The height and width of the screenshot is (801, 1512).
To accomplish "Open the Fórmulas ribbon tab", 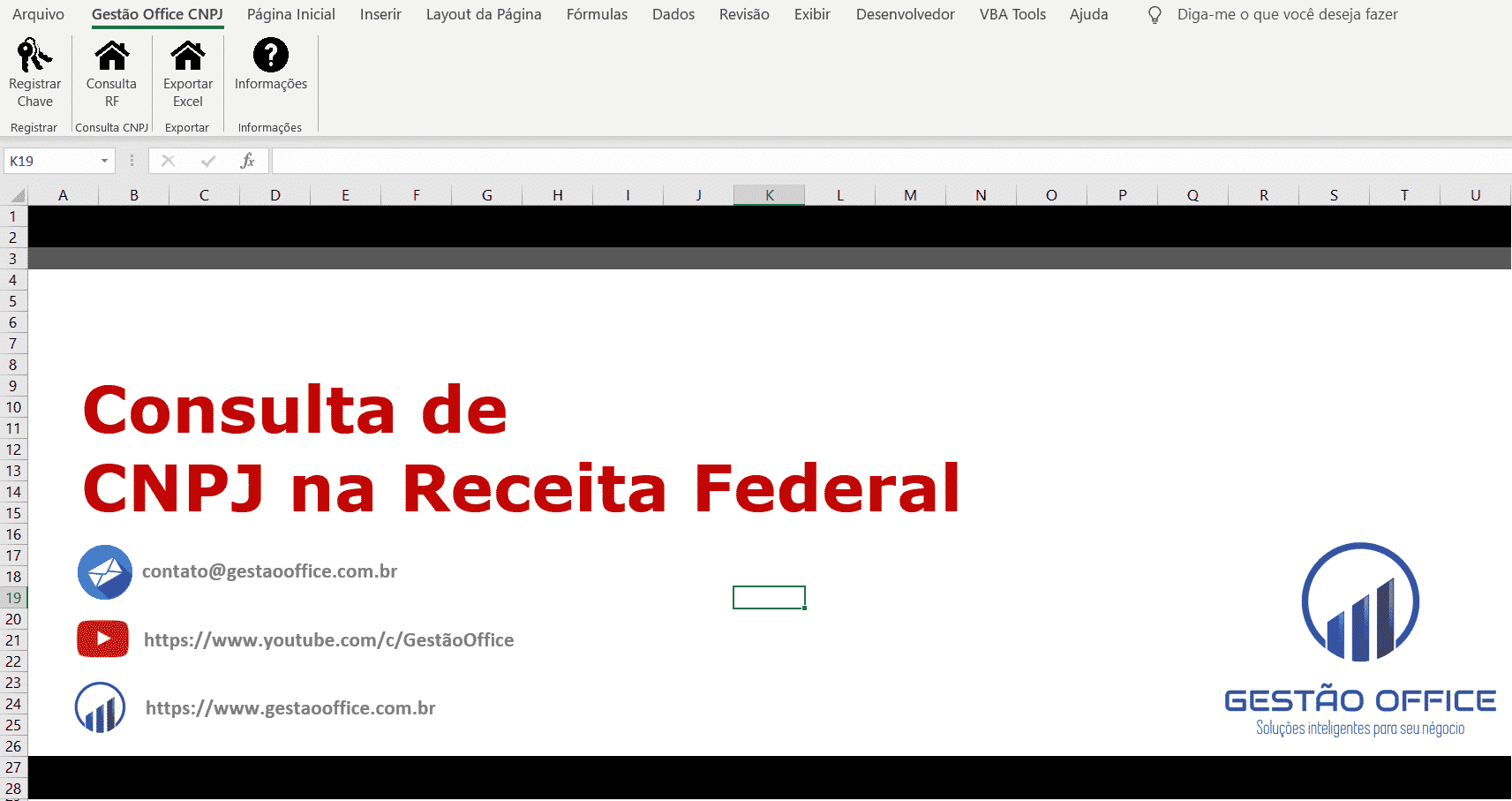I will tap(597, 15).
